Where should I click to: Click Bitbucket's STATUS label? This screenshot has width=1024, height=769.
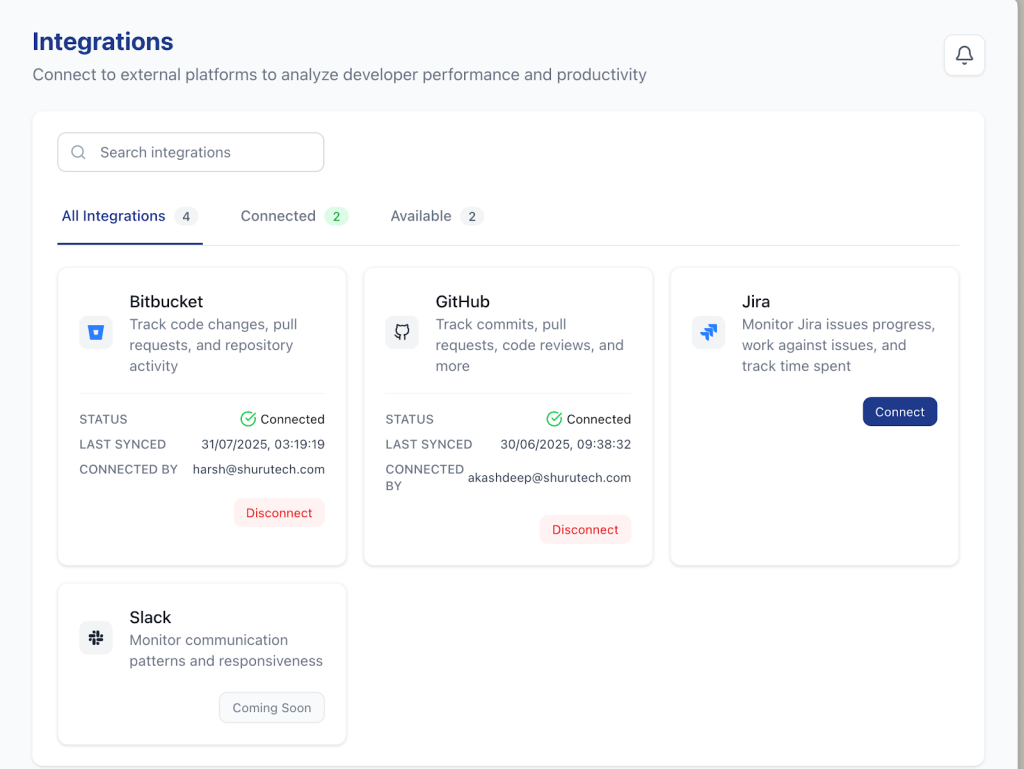pos(103,419)
